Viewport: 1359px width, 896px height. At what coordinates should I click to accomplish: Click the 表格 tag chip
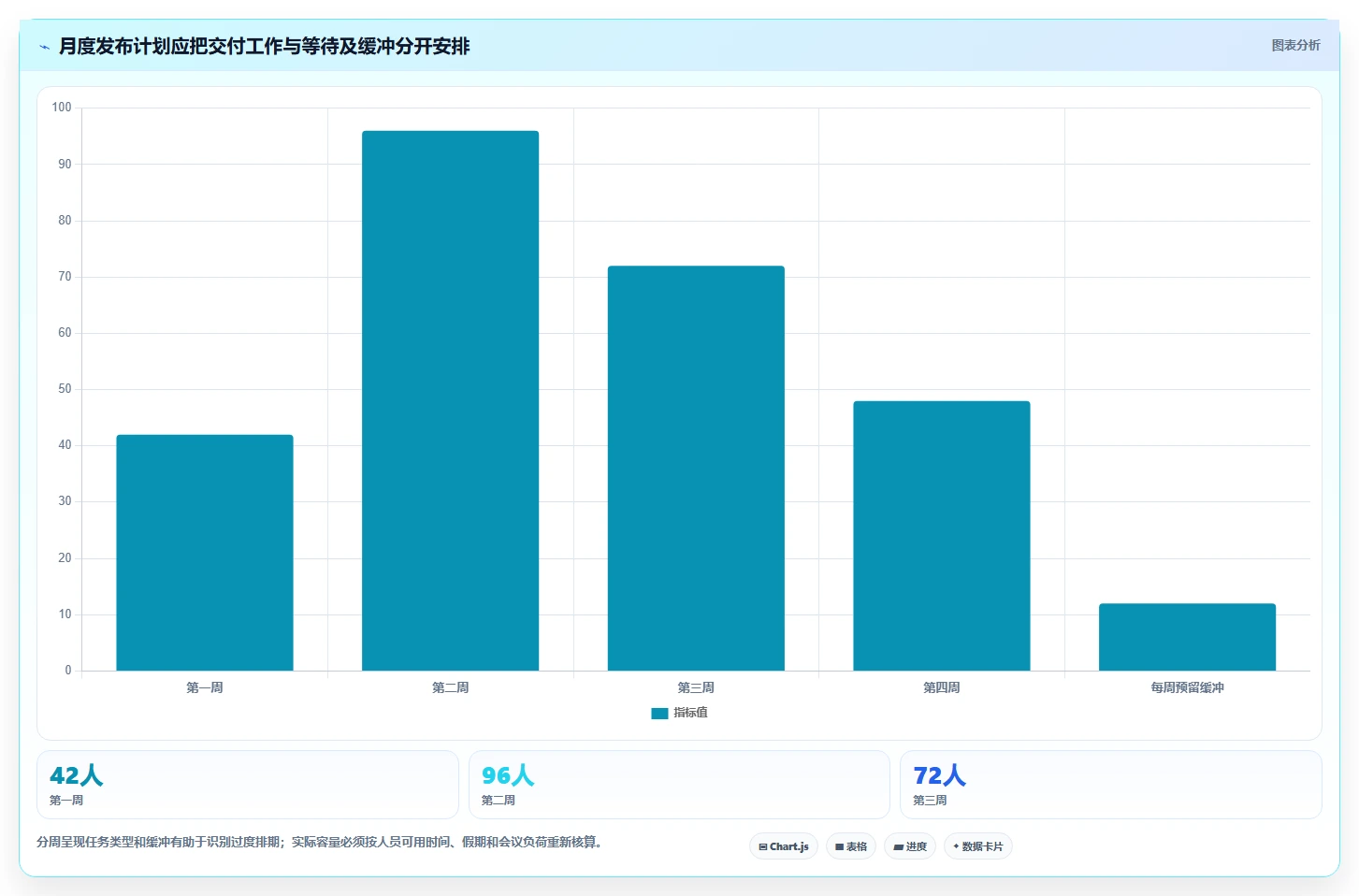coord(851,846)
